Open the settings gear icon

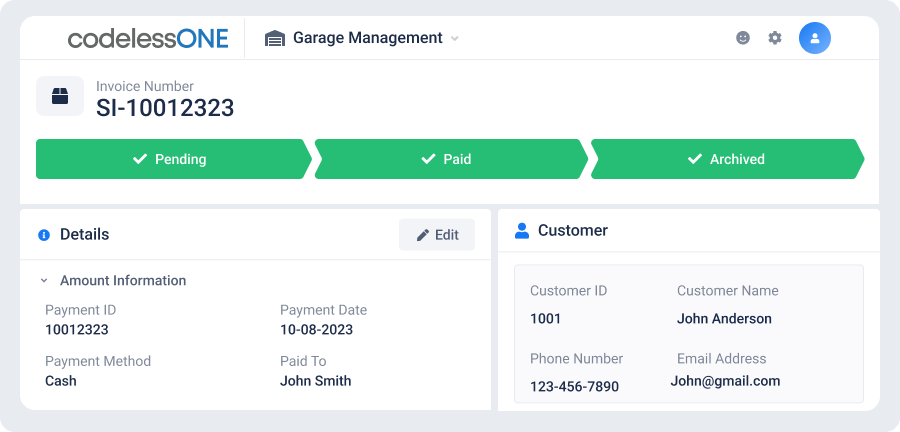[775, 38]
